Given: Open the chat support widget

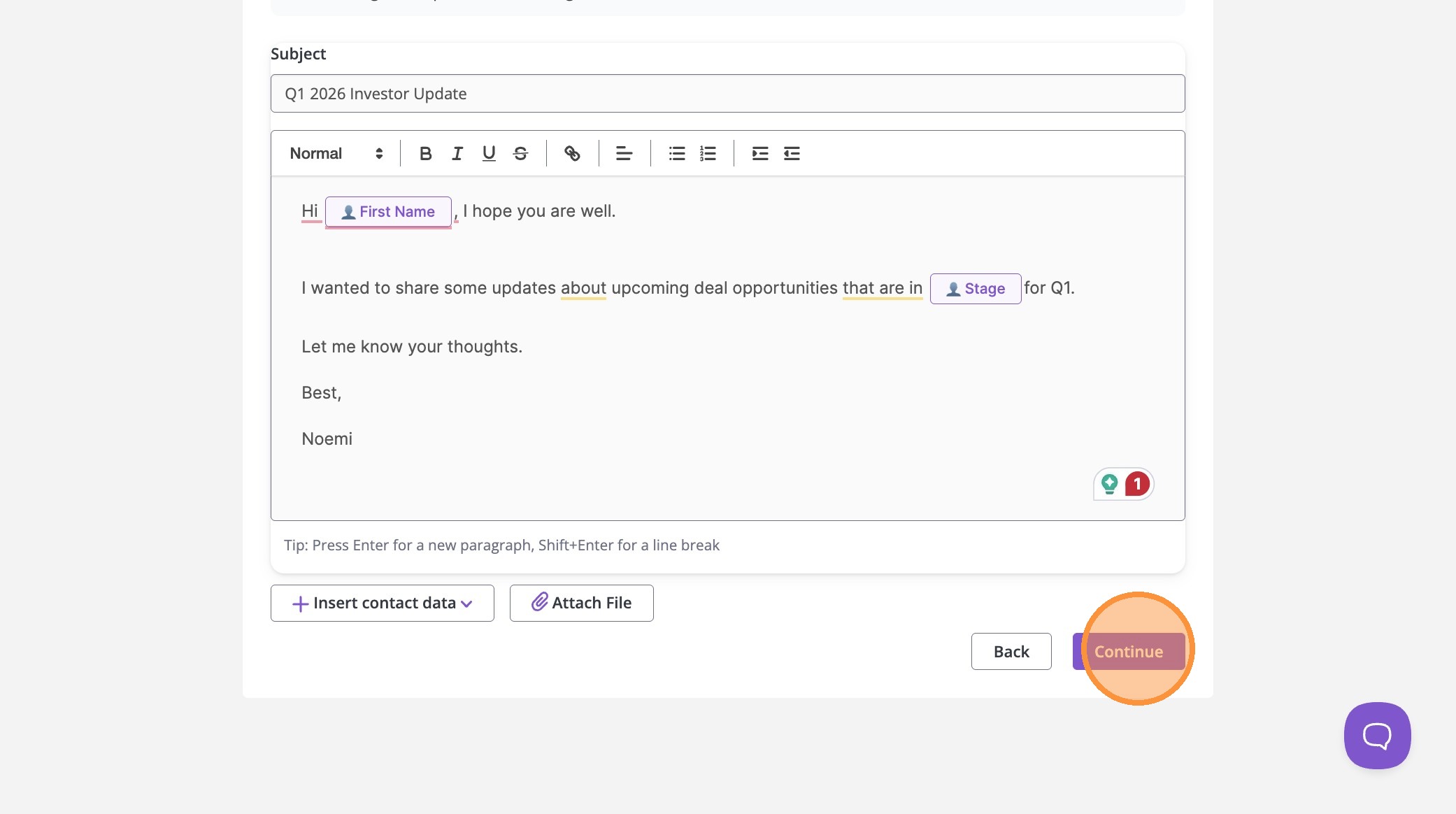Looking at the screenshot, I should [x=1376, y=736].
